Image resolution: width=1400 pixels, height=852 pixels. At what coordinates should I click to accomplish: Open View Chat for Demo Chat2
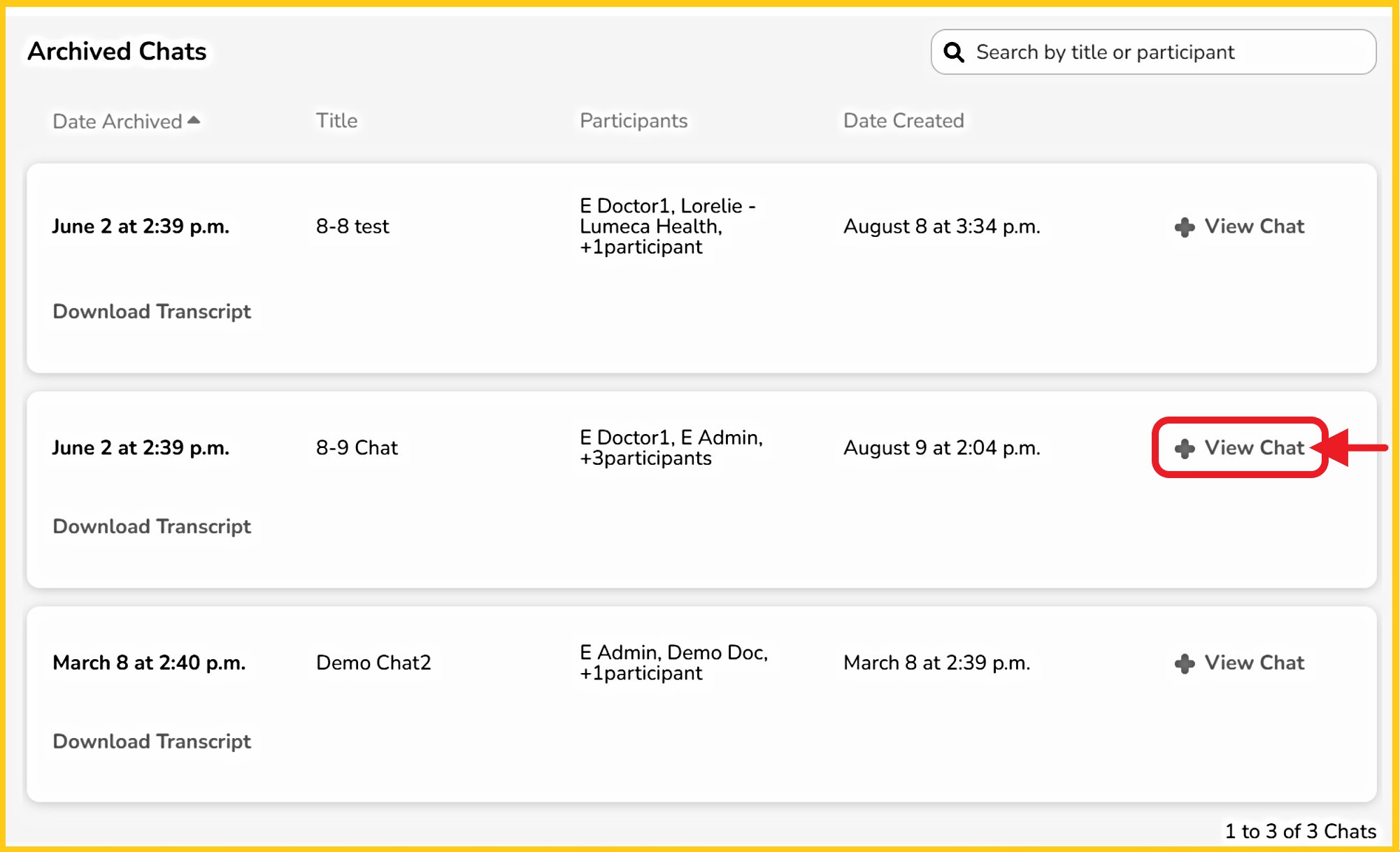[x=1254, y=663]
